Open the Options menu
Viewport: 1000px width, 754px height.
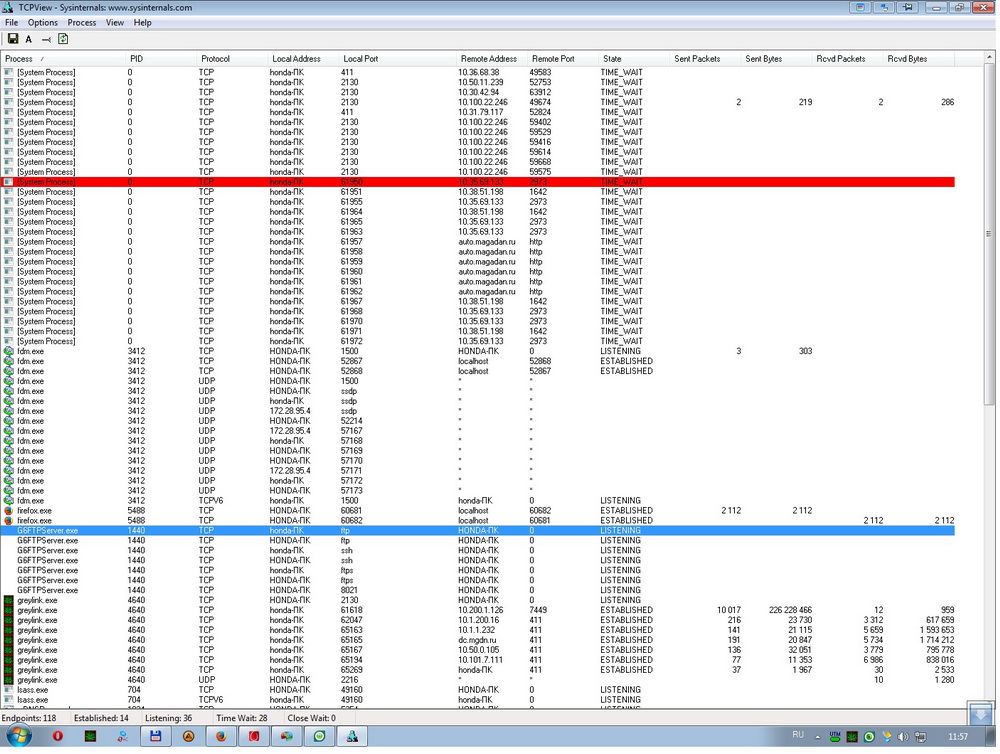pos(42,22)
